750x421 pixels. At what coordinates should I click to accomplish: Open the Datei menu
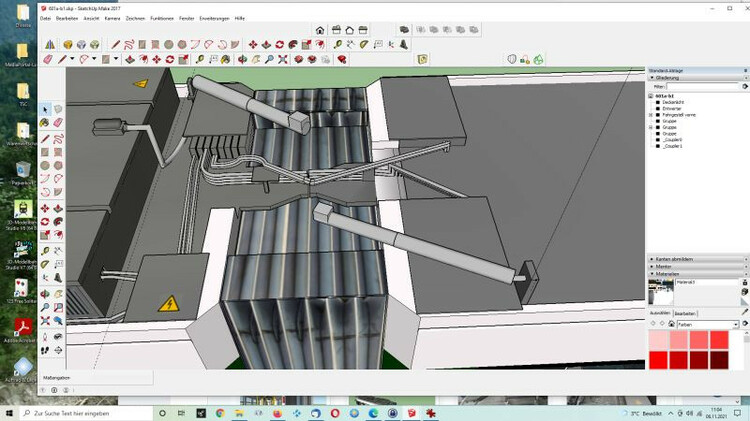click(45, 18)
